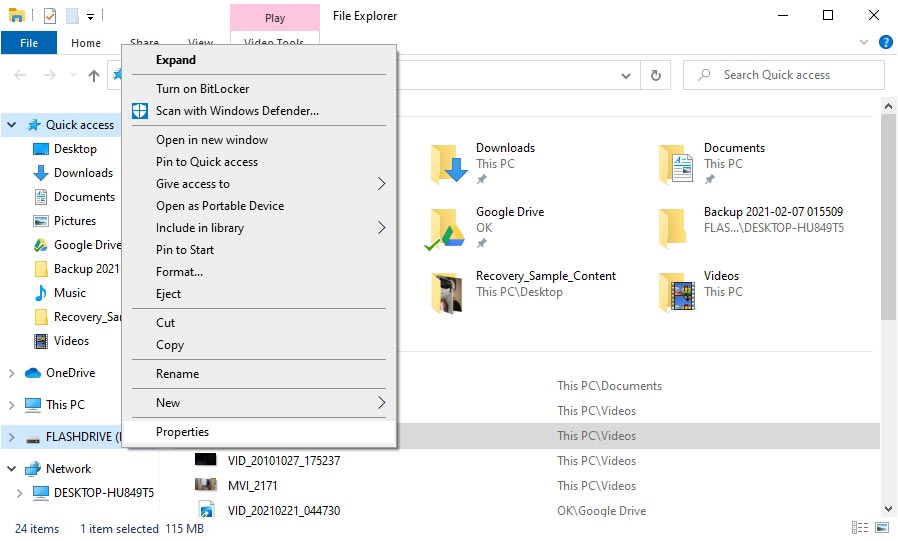Select the Play contextual tab
The width and height of the screenshot is (898, 541).
[275, 18]
